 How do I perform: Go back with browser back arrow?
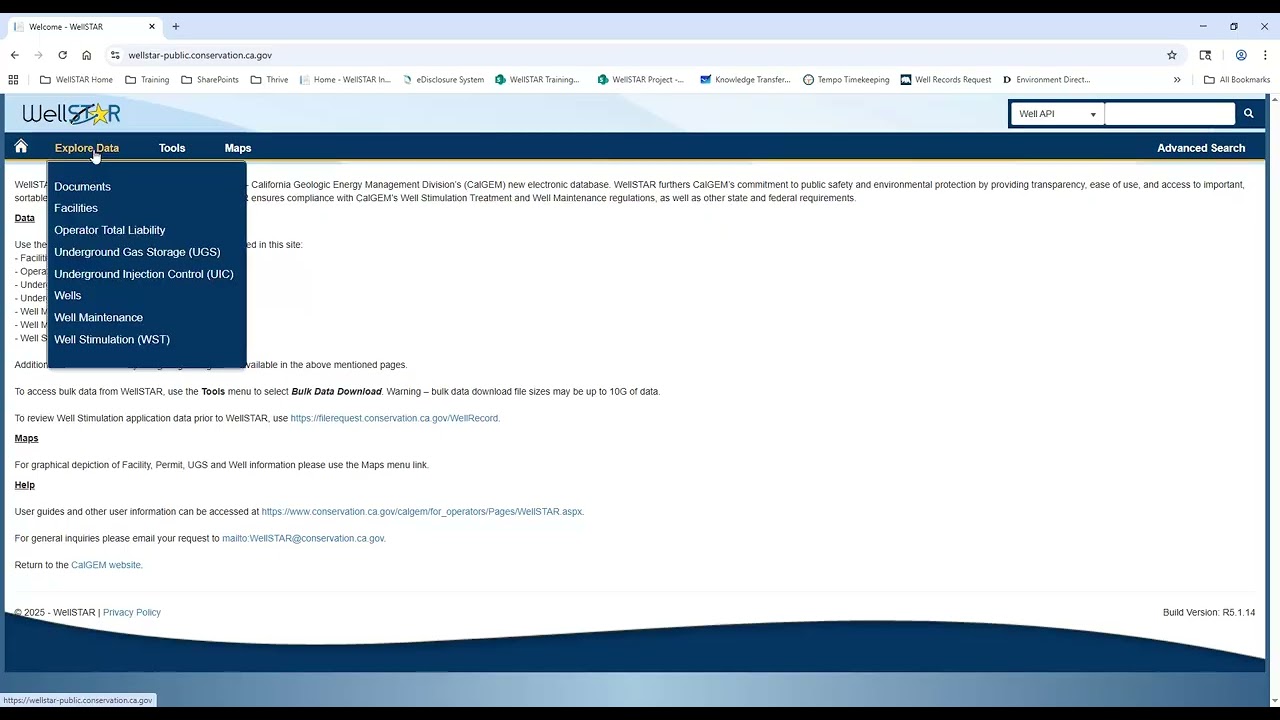14,55
